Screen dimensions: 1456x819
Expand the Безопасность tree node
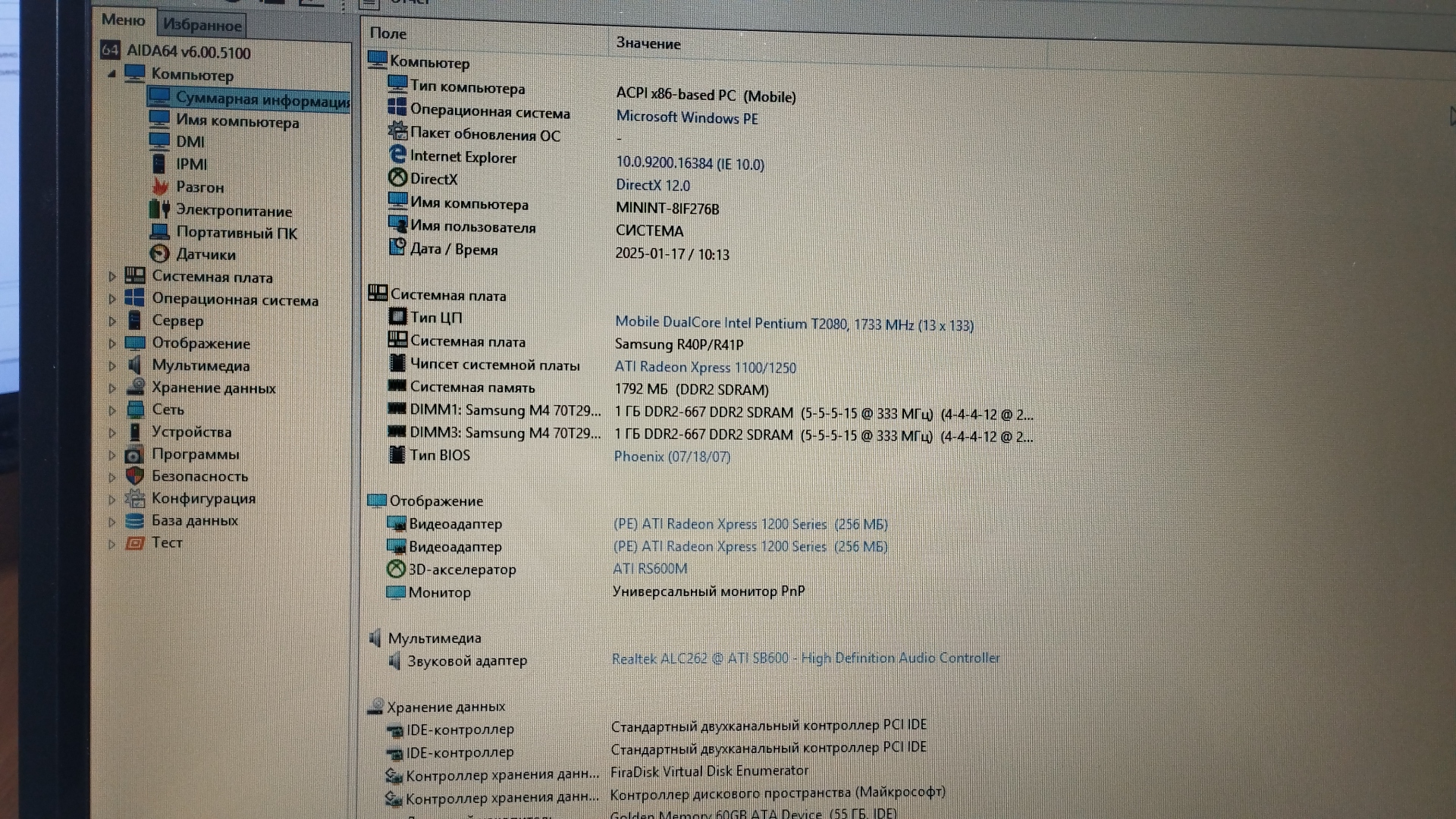coord(112,477)
